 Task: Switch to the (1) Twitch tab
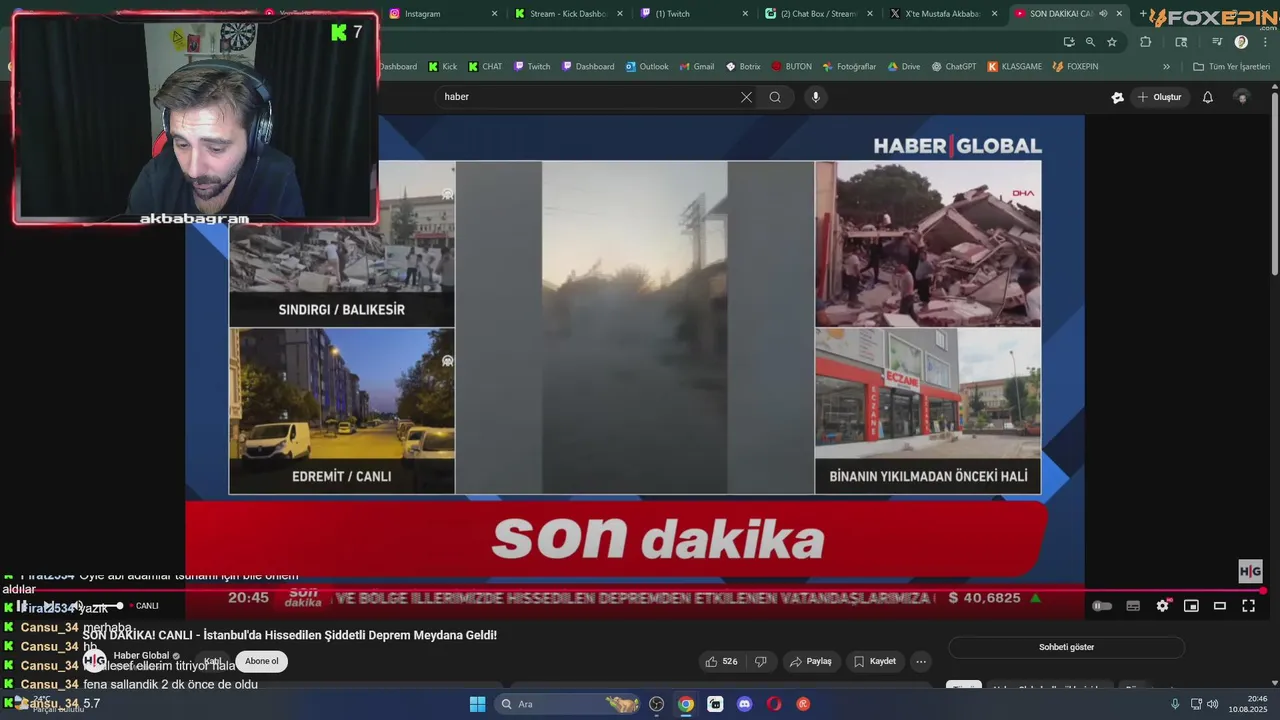click(x=694, y=14)
